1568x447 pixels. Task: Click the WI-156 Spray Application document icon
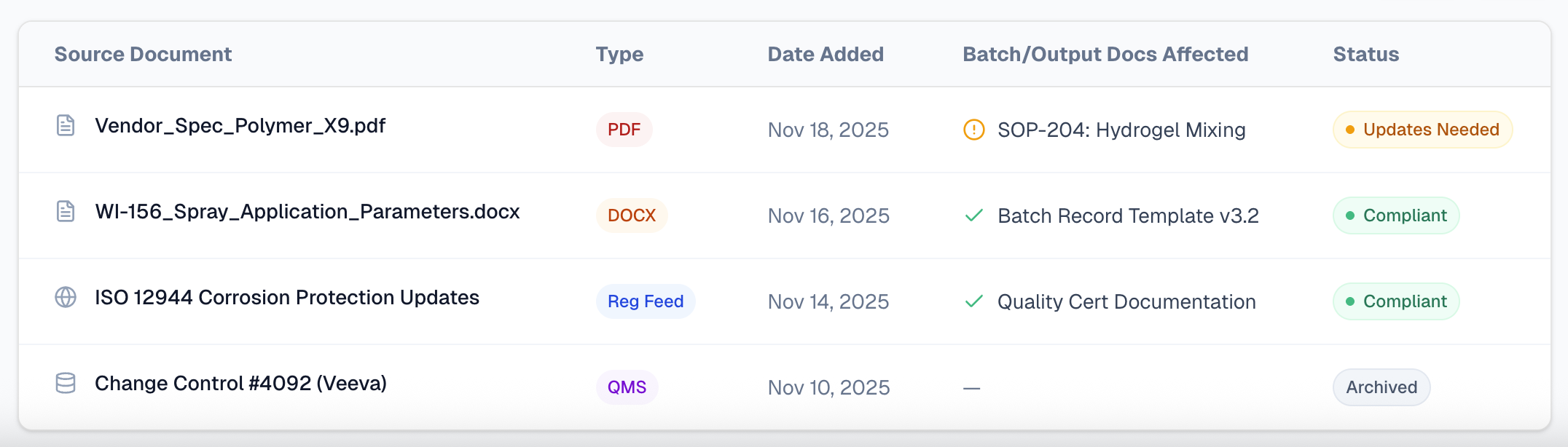coord(66,212)
